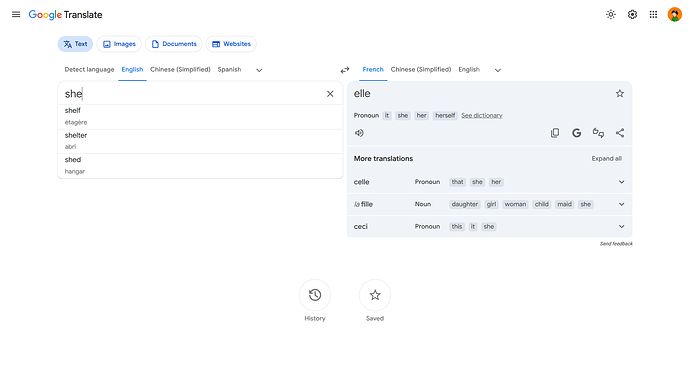
Task: Open the settings gear
Action: 632,15
